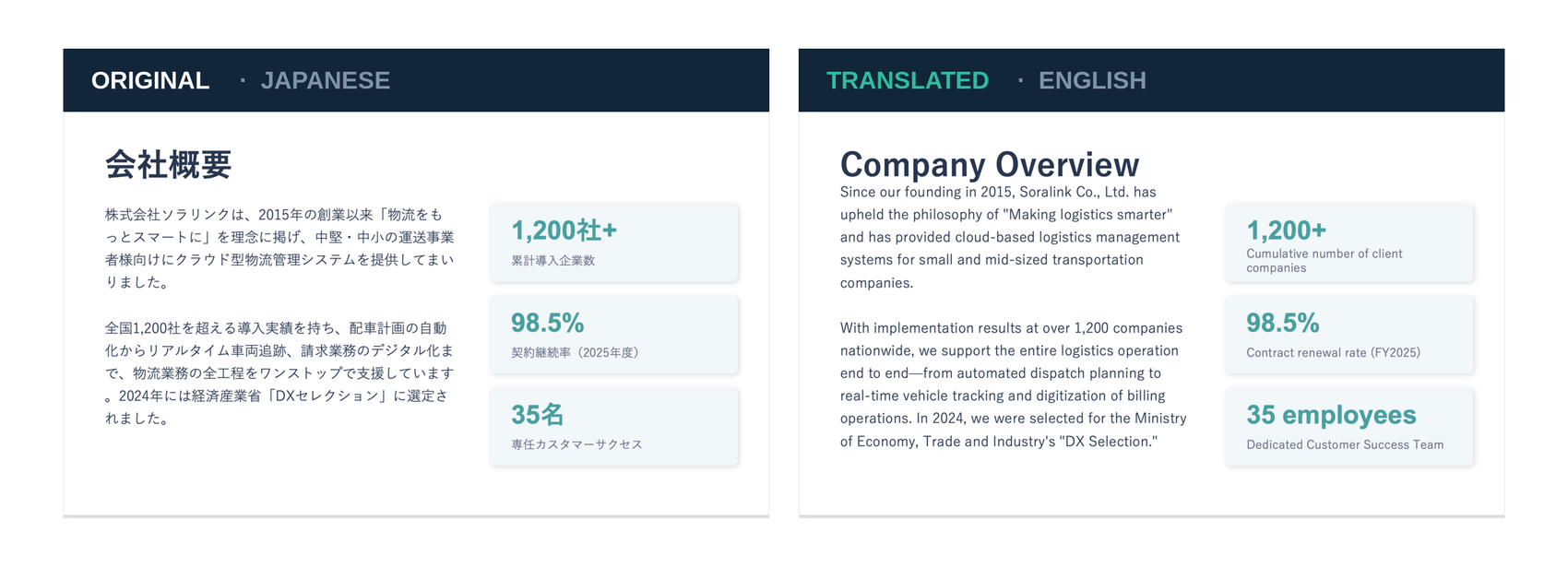Click English paragraph mentioning DX Selection
Screen dimensions: 1568x567
1013,384
